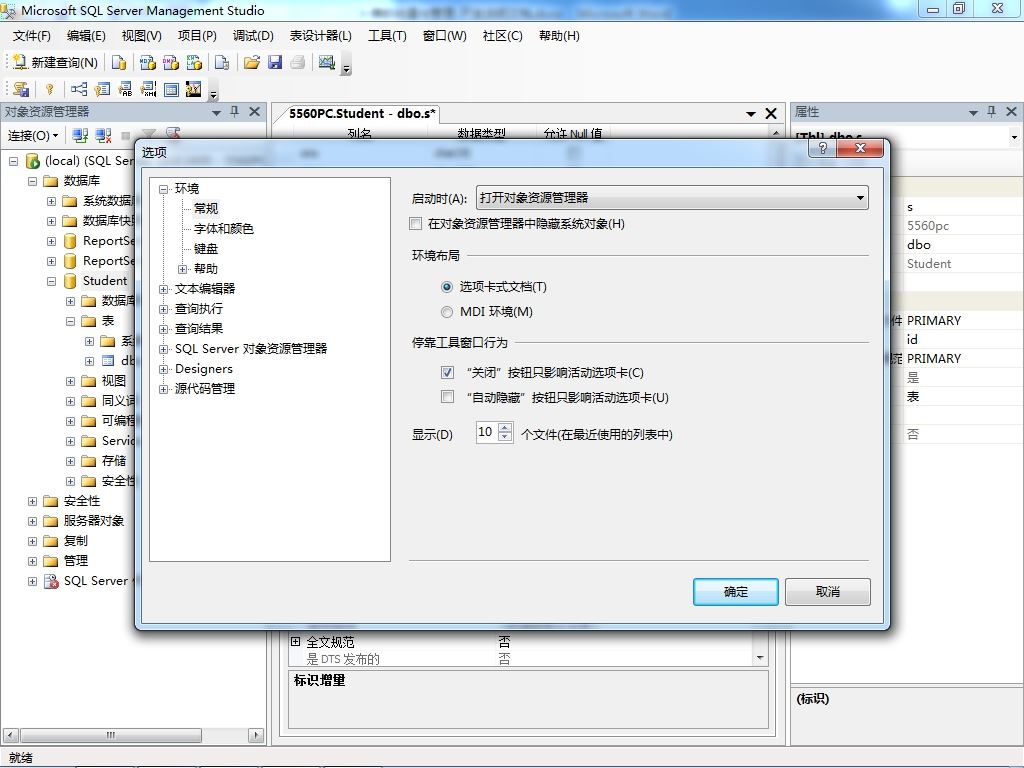Click the Manage Spatial Indexes icon
This screenshot has width=1024, height=768.
pyautogui.click(x=194, y=89)
